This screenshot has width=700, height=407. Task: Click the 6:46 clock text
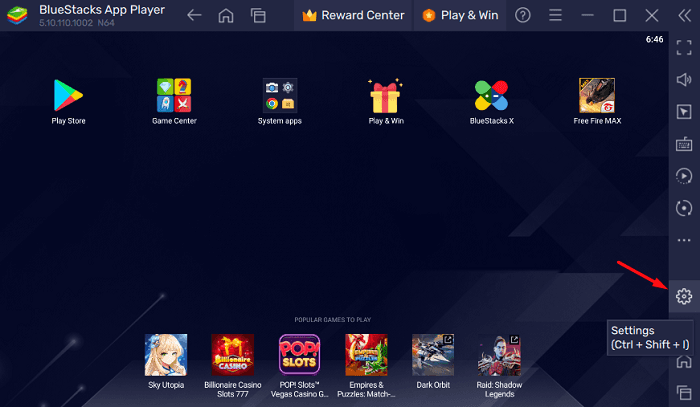pyautogui.click(x=654, y=39)
